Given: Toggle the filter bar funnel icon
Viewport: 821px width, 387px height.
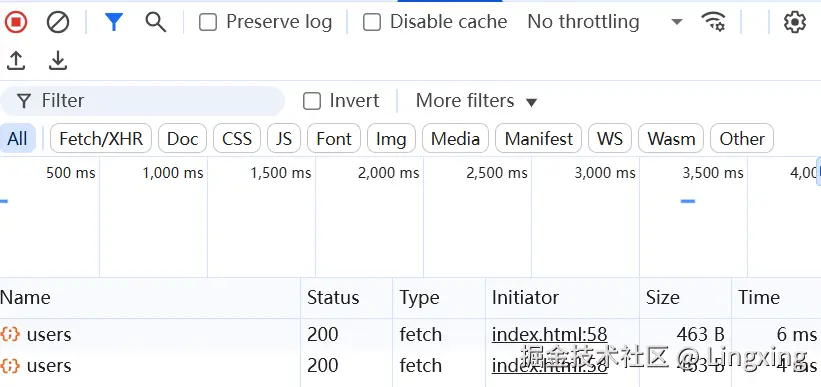Looking at the screenshot, I should (x=114, y=22).
